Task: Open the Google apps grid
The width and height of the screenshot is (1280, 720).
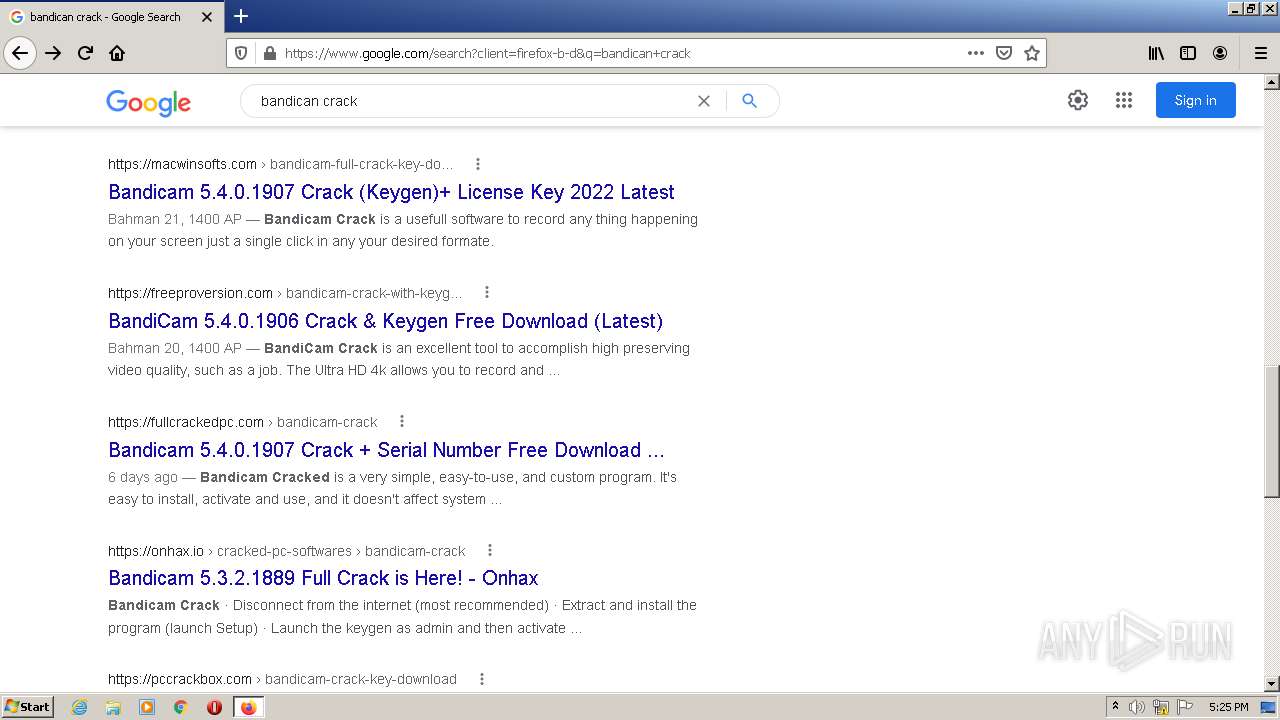Action: click(1124, 100)
